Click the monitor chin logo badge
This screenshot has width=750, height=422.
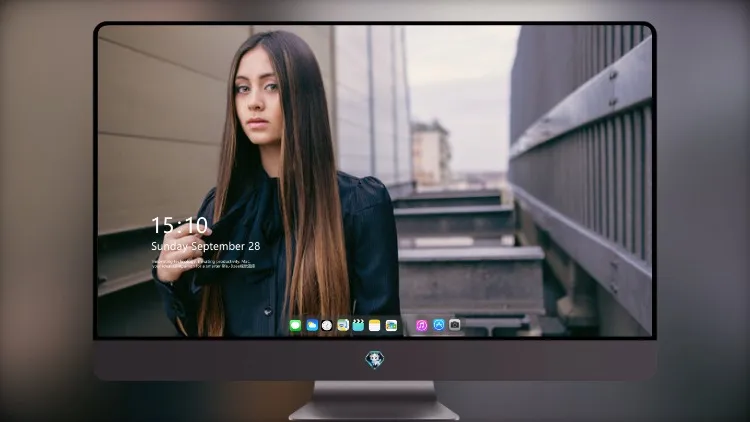coord(375,360)
